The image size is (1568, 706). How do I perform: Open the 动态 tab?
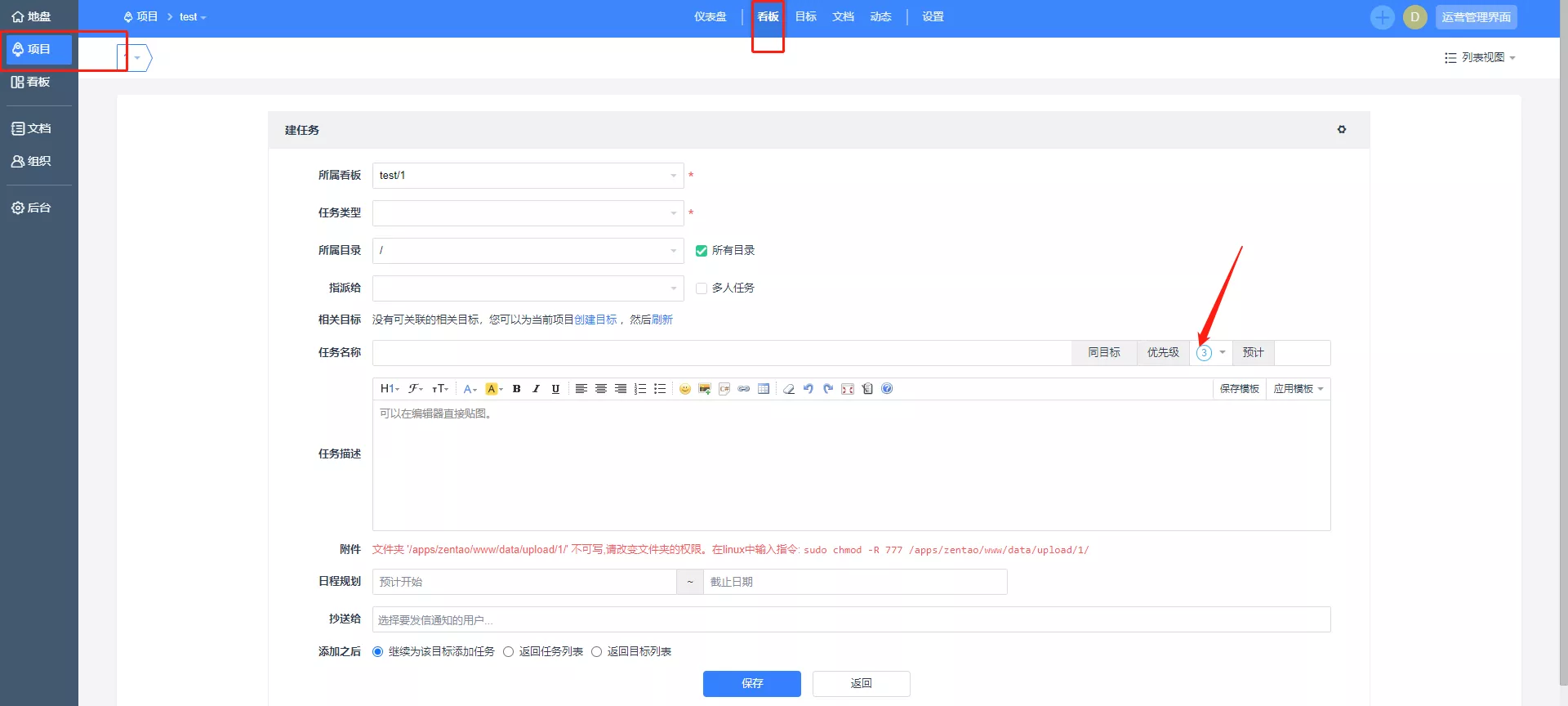point(881,17)
